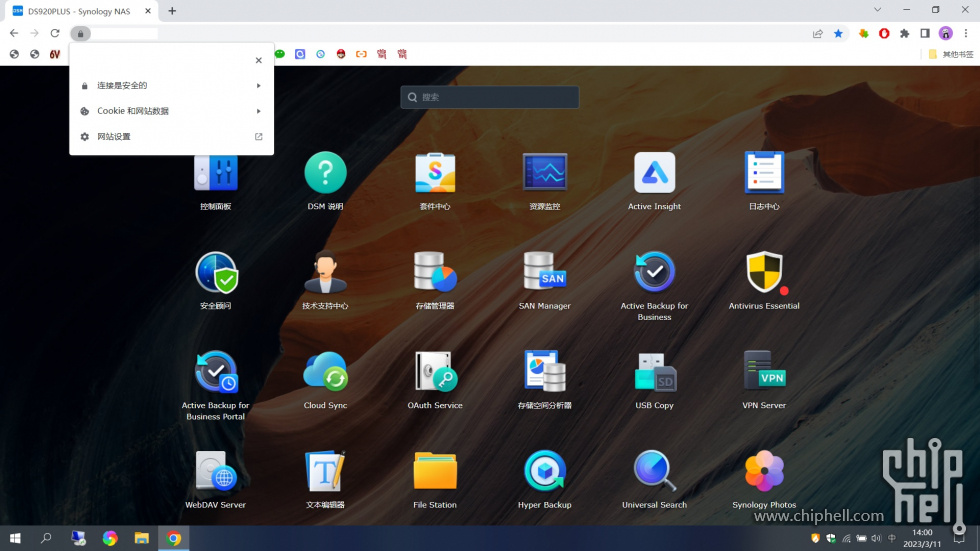Open Universal Search
Viewport: 980px width, 551px height.
pos(654,471)
